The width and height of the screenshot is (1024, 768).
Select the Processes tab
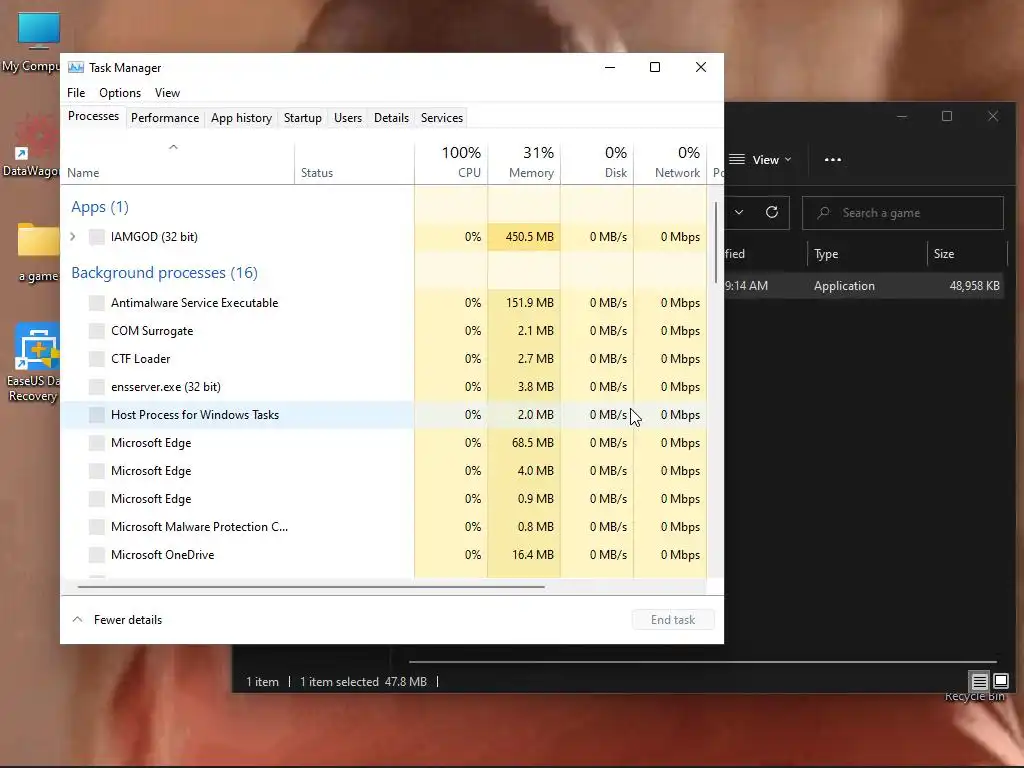(93, 116)
